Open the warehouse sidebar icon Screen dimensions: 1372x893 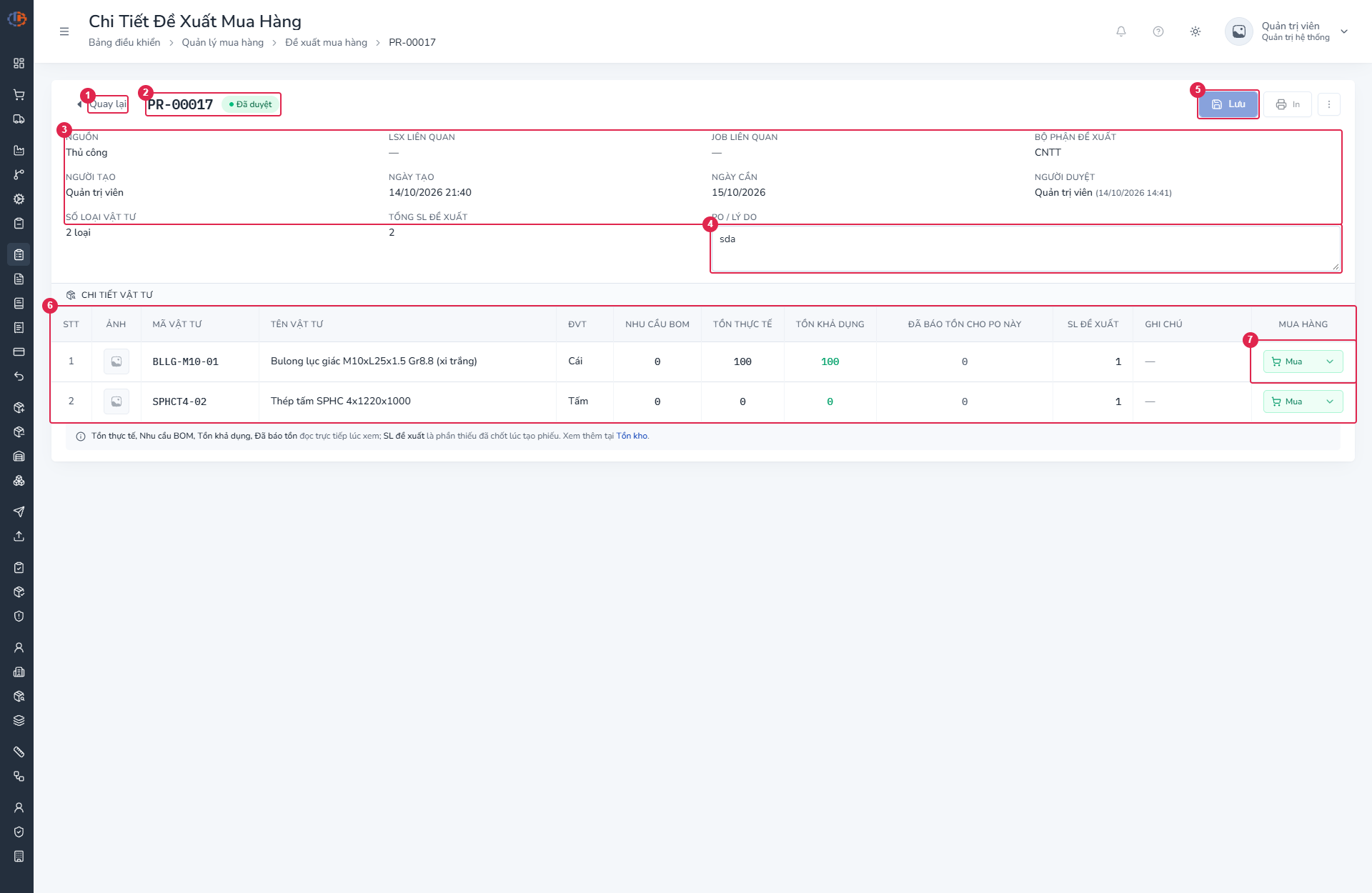click(19, 457)
